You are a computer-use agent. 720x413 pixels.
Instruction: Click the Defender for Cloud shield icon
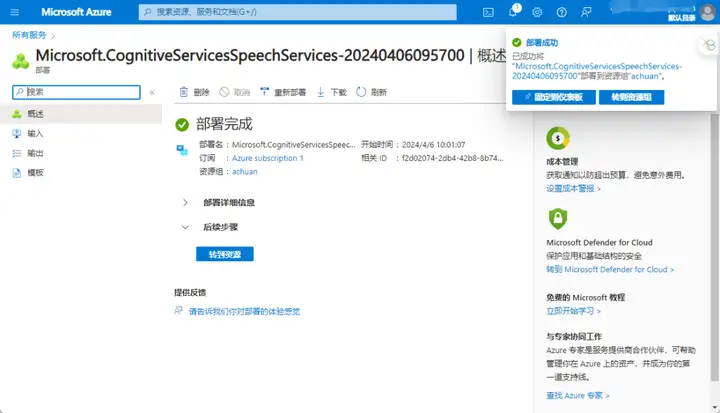coord(558,219)
